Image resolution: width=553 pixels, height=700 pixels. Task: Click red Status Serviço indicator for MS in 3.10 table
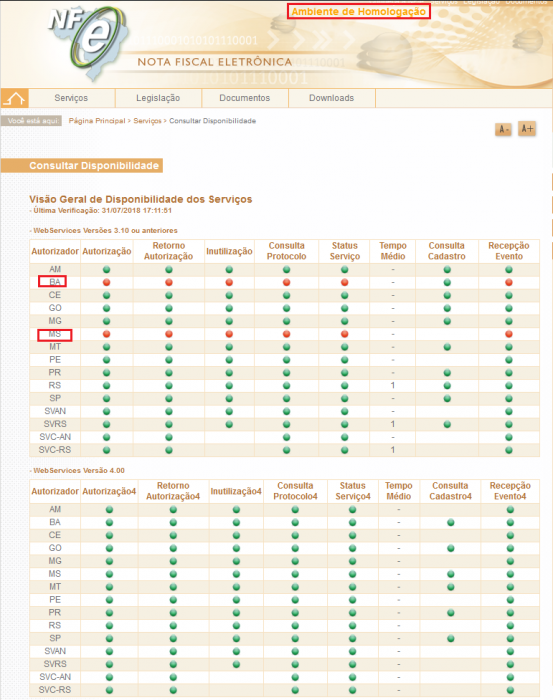(x=345, y=334)
